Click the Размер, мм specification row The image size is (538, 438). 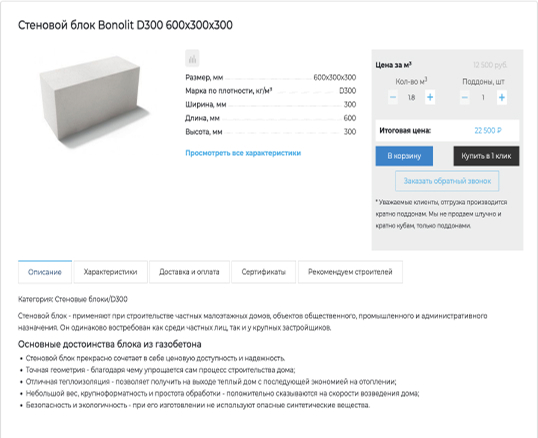click(x=270, y=78)
